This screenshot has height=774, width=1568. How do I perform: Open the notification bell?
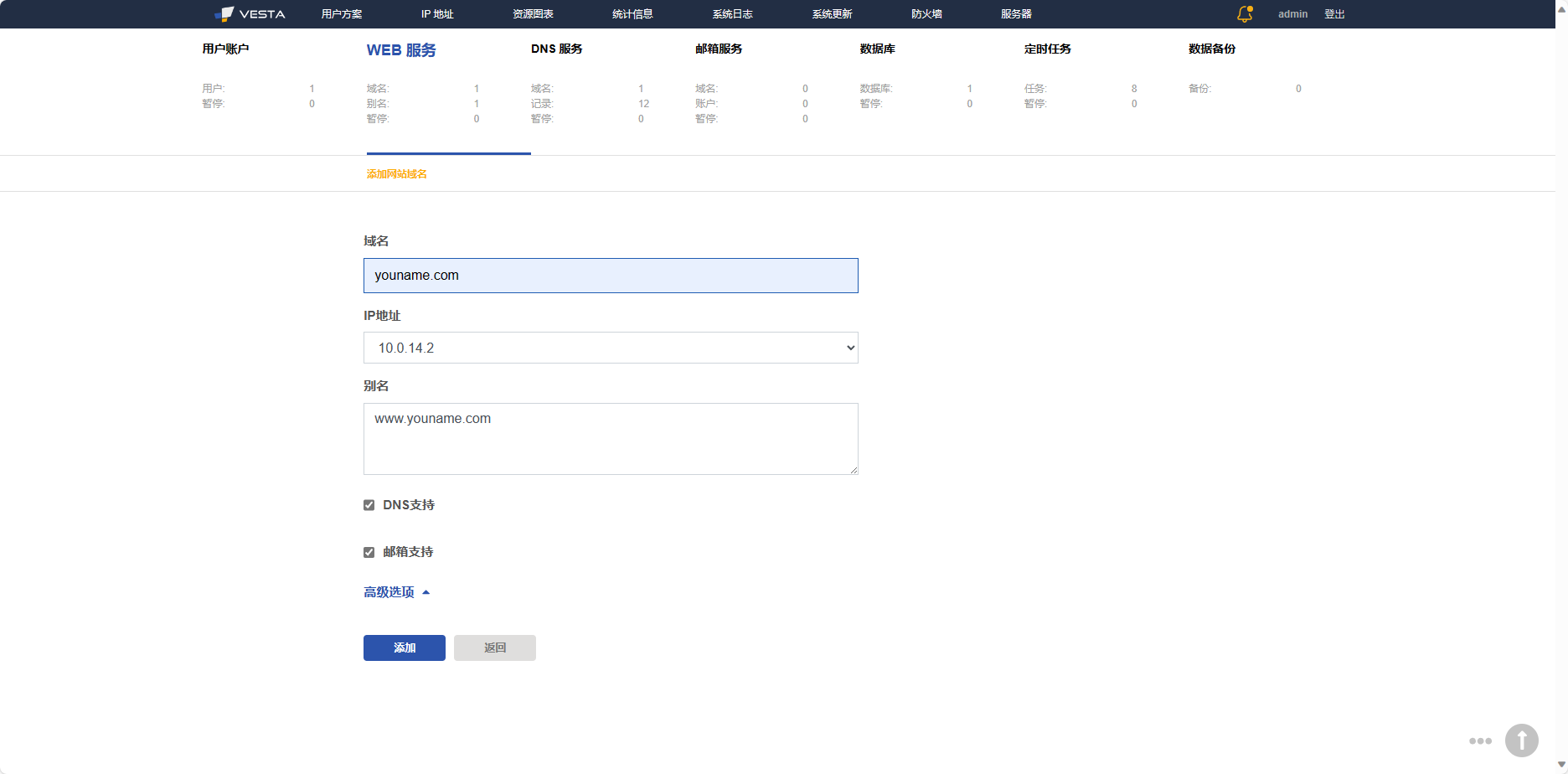(x=1245, y=14)
